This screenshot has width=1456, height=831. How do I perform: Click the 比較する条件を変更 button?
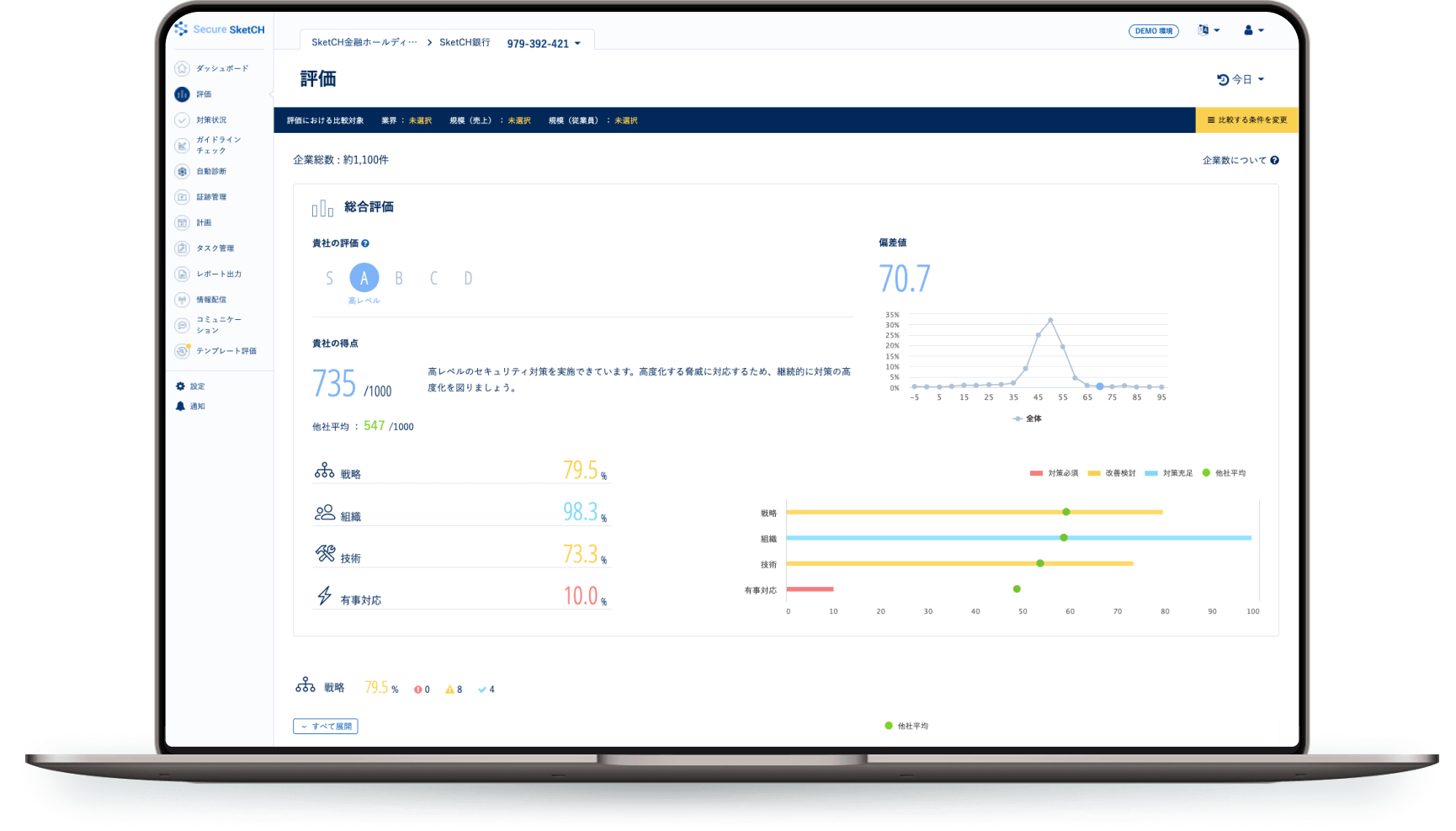point(1247,120)
